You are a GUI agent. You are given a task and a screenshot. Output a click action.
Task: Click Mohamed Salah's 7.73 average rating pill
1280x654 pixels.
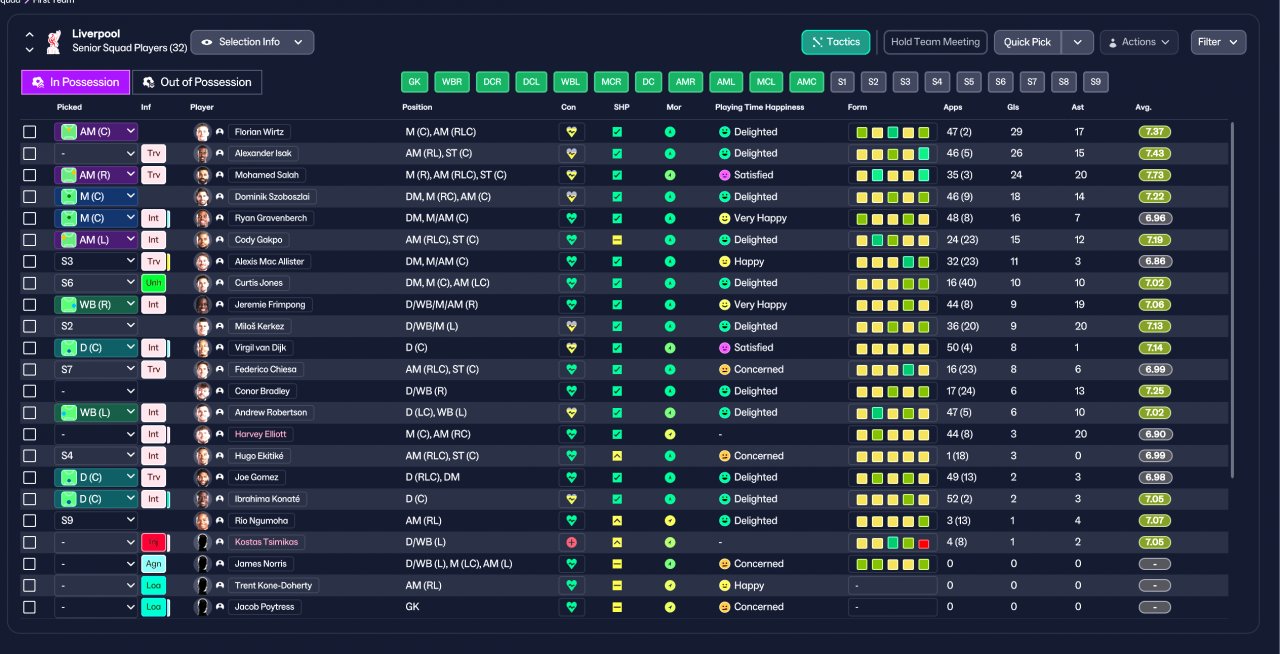(1155, 175)
